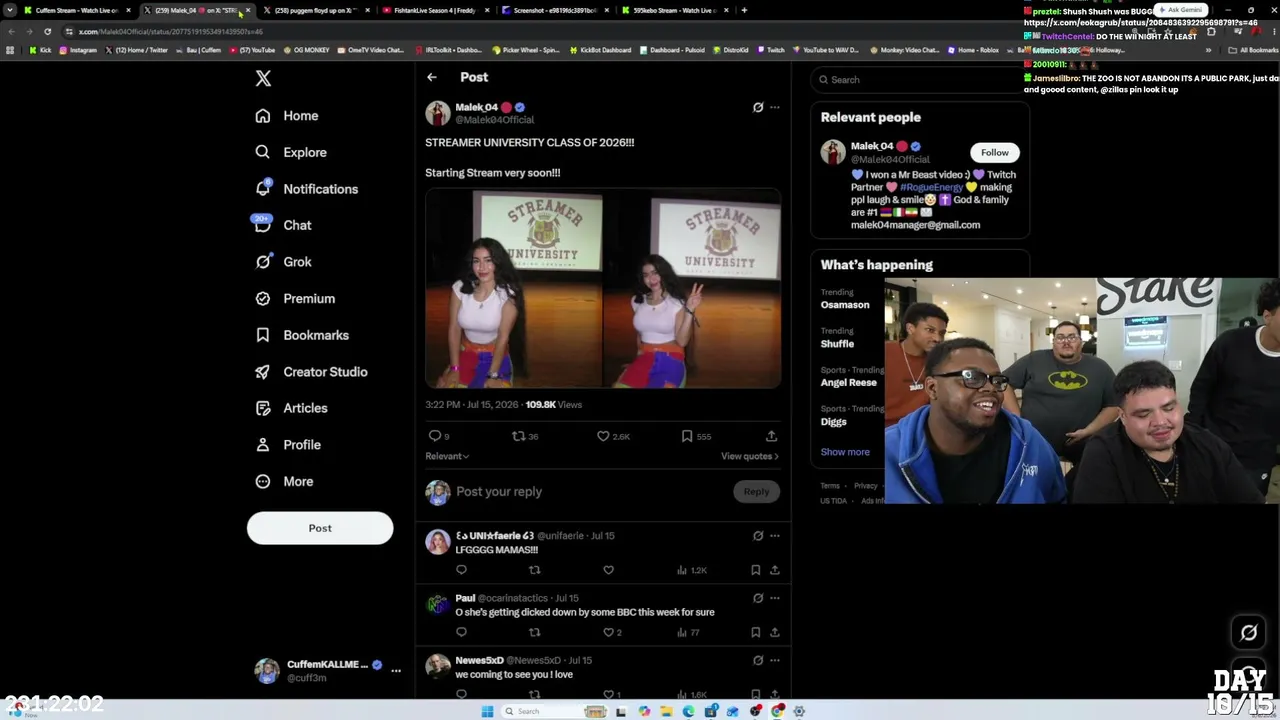Click Show more under What's happening

click(x=845, y=452)
